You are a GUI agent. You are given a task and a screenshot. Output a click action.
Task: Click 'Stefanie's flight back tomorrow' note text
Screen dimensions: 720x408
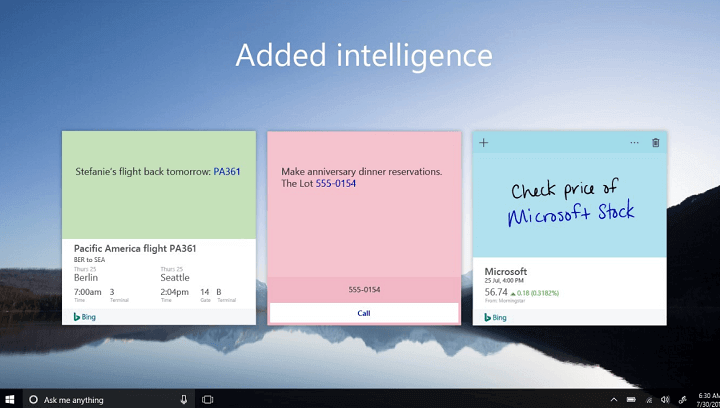pos(143,172)
